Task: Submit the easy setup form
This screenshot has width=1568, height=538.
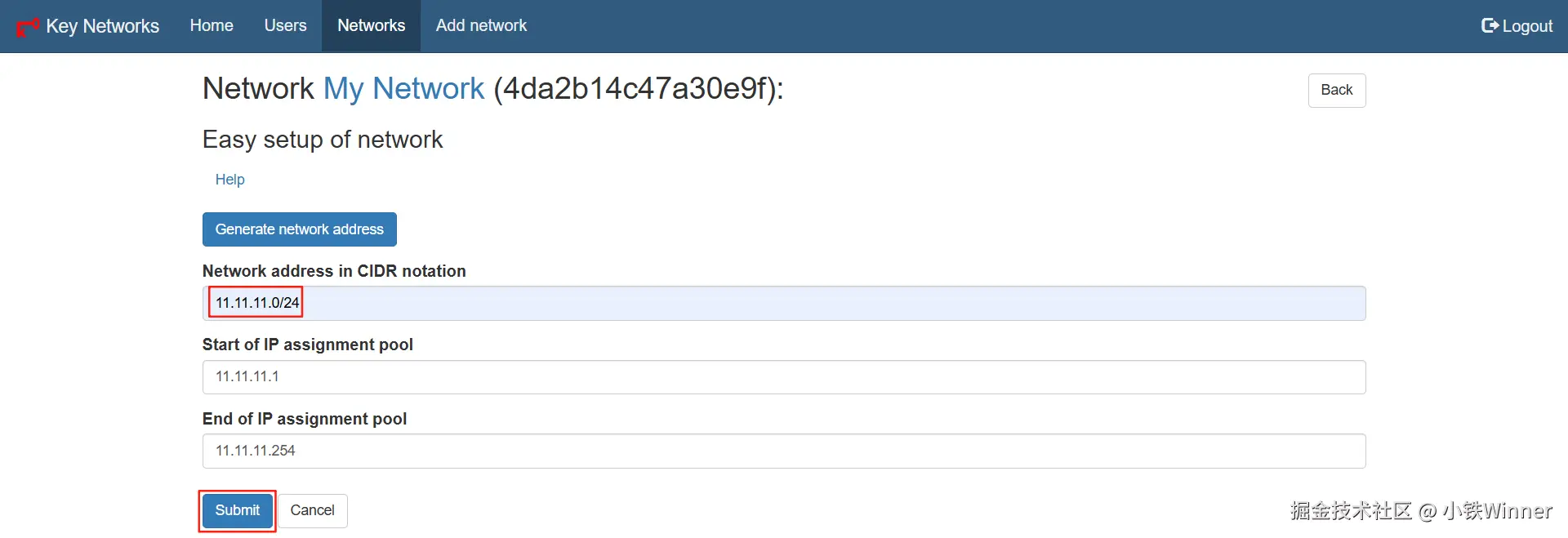Action: pyautogui.click(x=237, y=510)
